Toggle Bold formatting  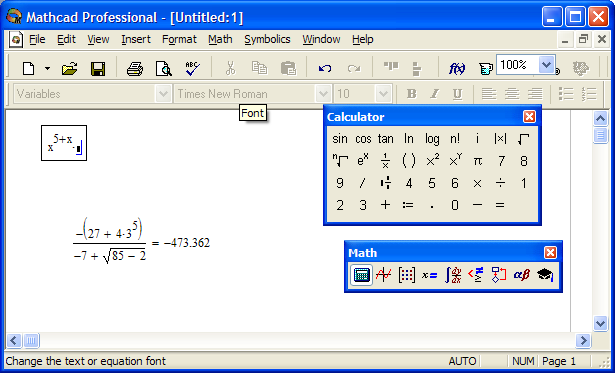tap(411, 94)
